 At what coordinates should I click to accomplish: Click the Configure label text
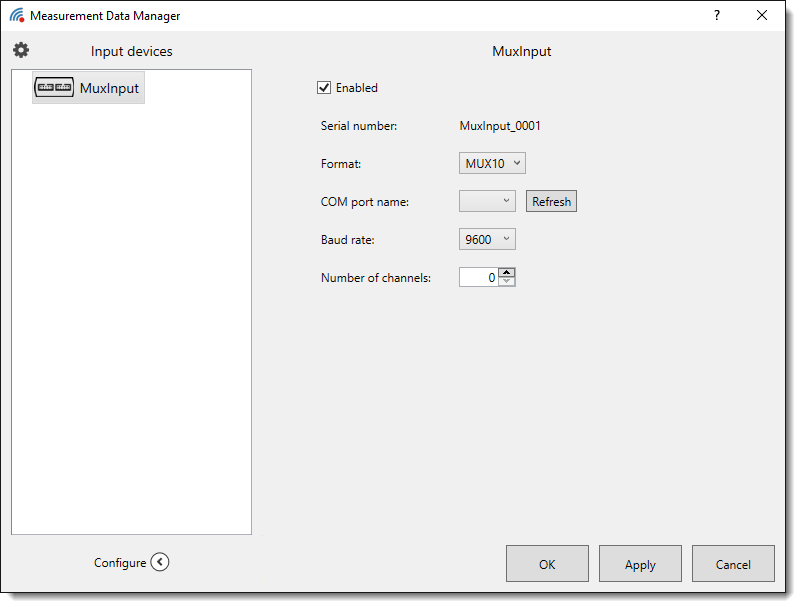[x=120, y=563]
